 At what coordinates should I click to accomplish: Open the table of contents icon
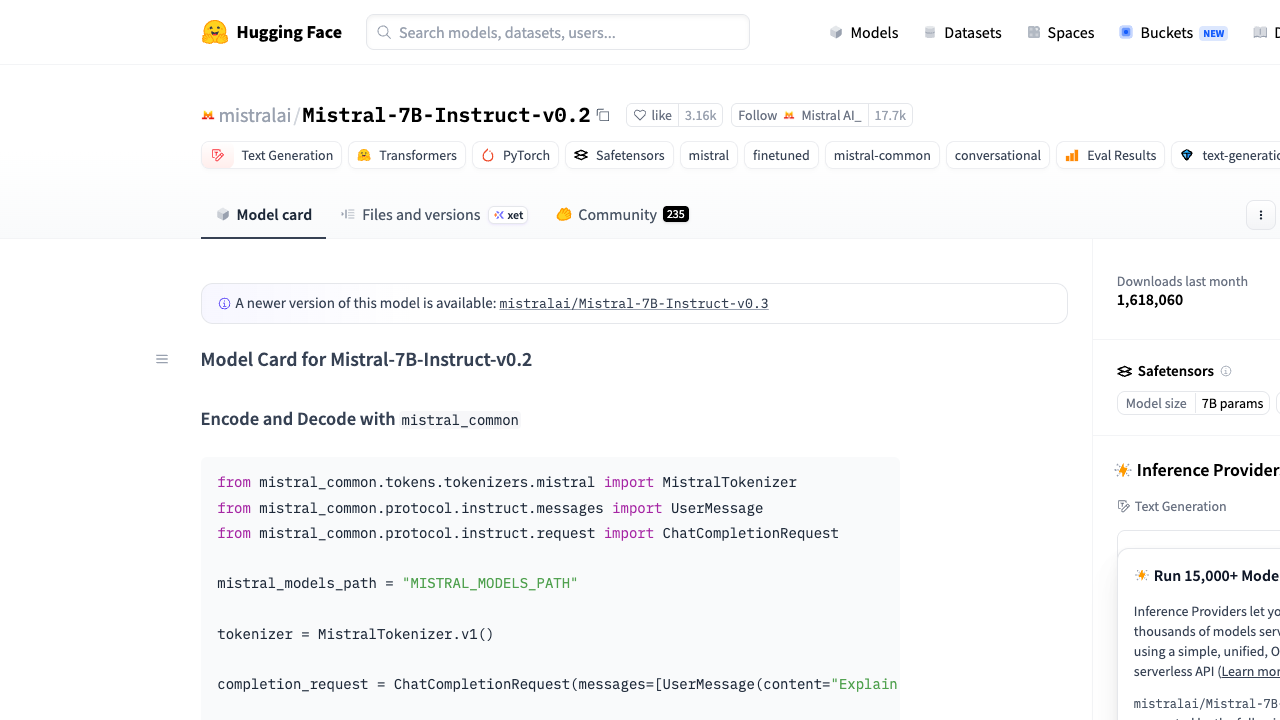pos(162,359)
